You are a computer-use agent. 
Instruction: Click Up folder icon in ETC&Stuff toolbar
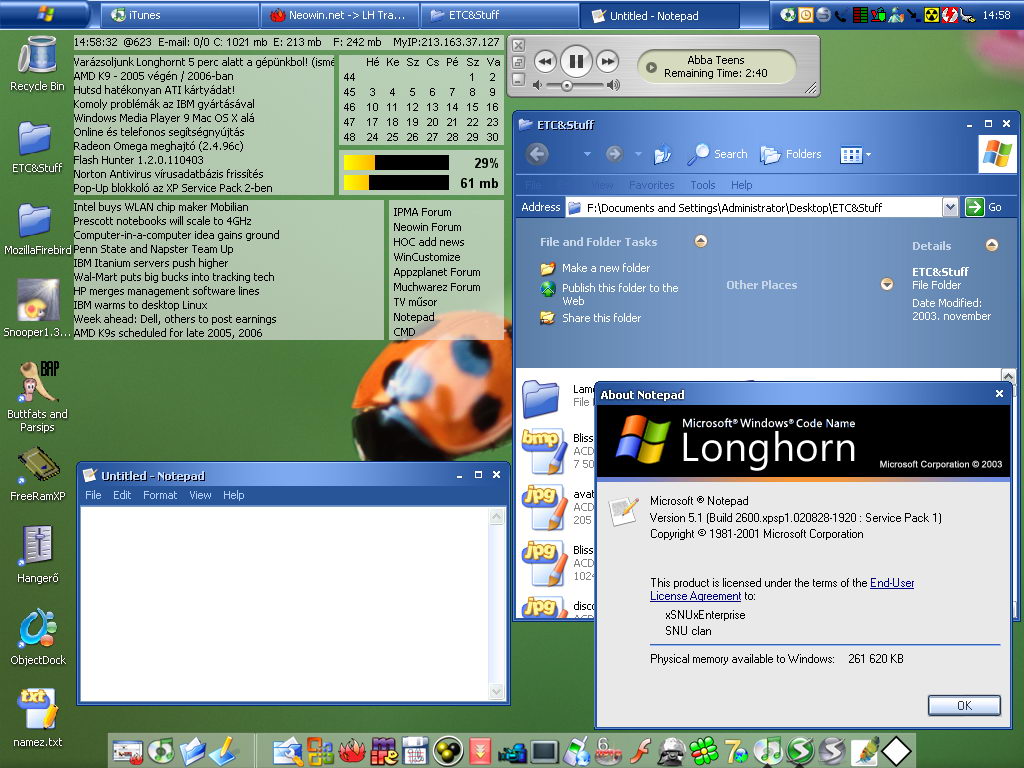click(x=662, y=154)
